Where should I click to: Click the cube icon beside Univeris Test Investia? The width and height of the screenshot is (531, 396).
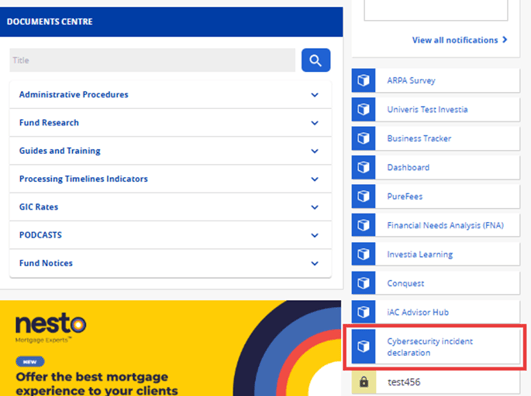[x=363, y=109]
